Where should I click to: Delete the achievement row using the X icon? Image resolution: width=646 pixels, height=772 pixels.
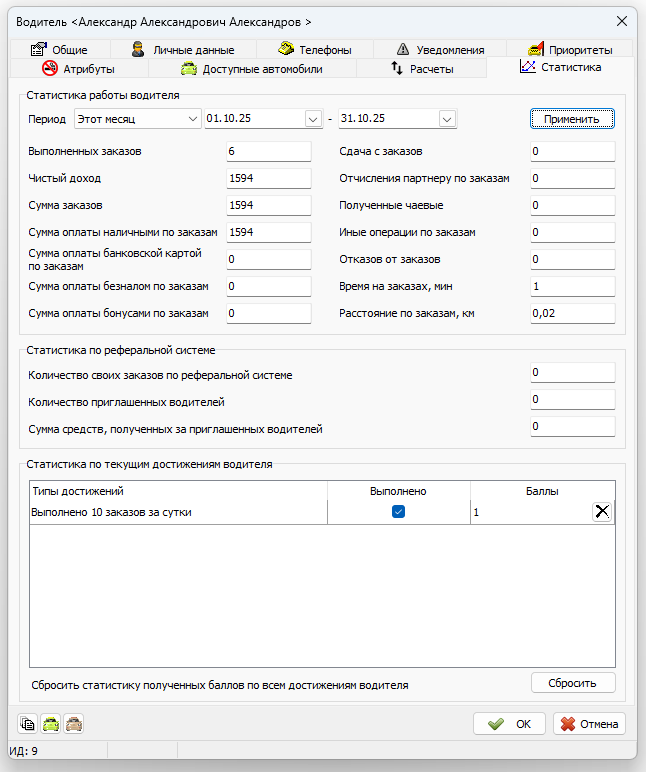(602, 512)
